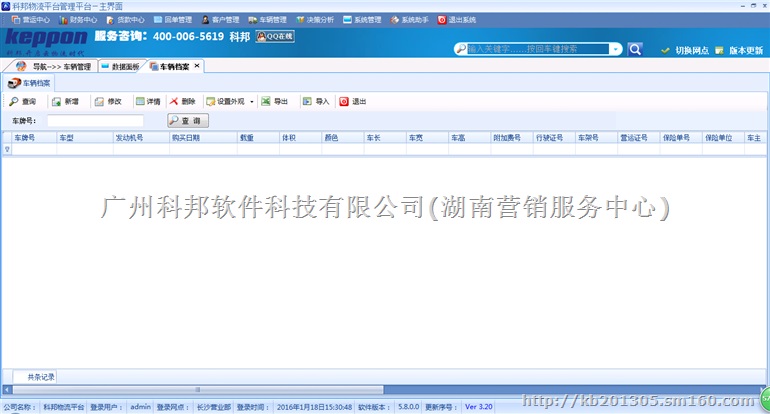Screen dimensions: 770x414
Task: Open the 营运中心 menu
Action: [30, 20]
